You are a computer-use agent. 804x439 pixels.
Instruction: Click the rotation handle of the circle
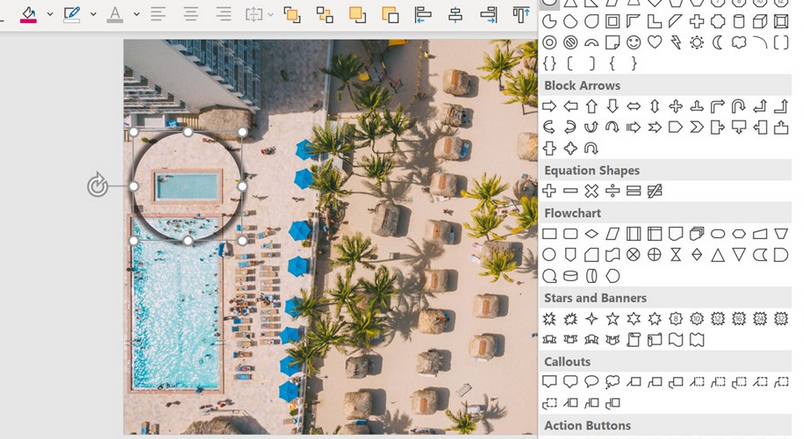point(97,186)
